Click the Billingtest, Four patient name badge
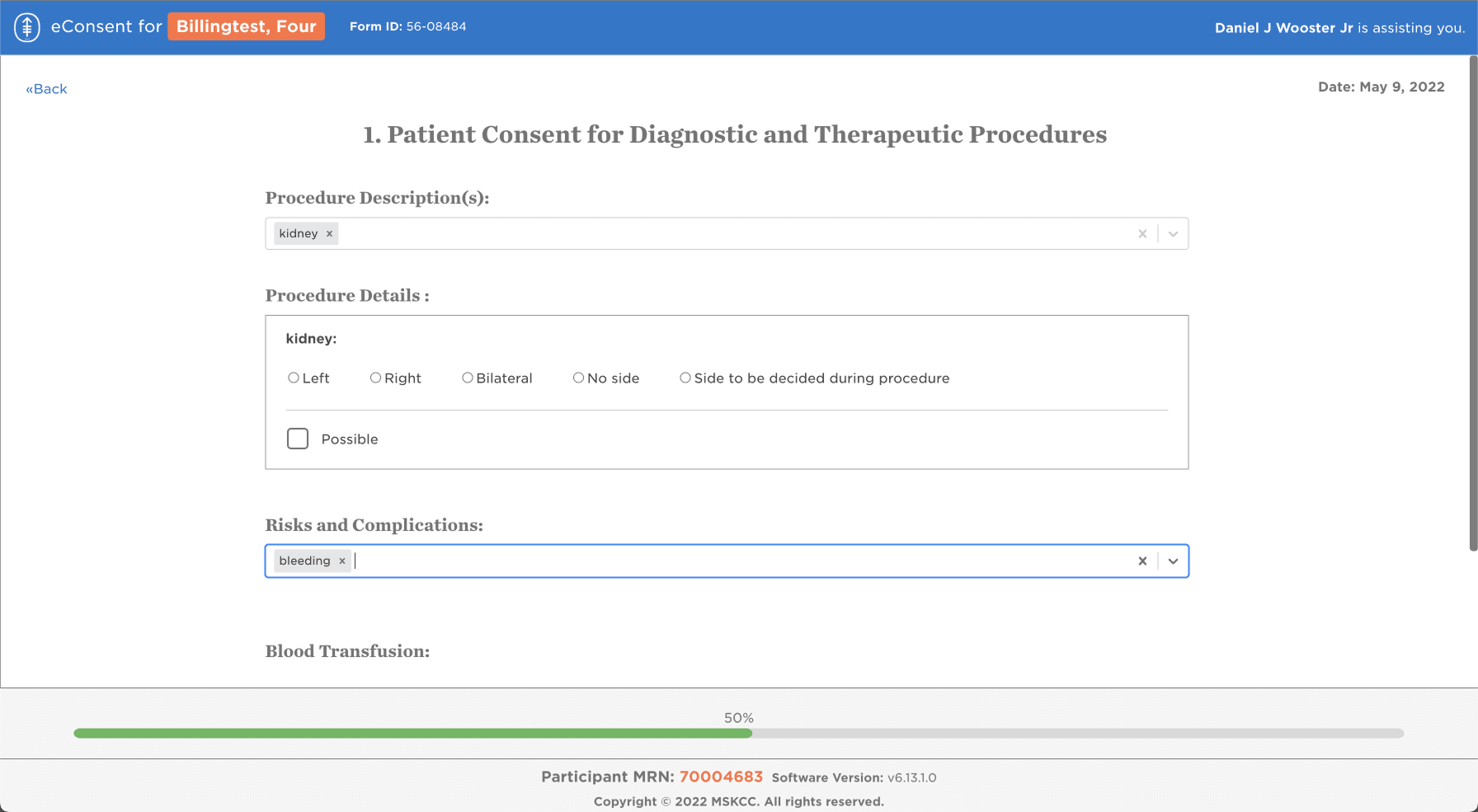This screenshot has width=1478, height=812. tap(246, 26)
